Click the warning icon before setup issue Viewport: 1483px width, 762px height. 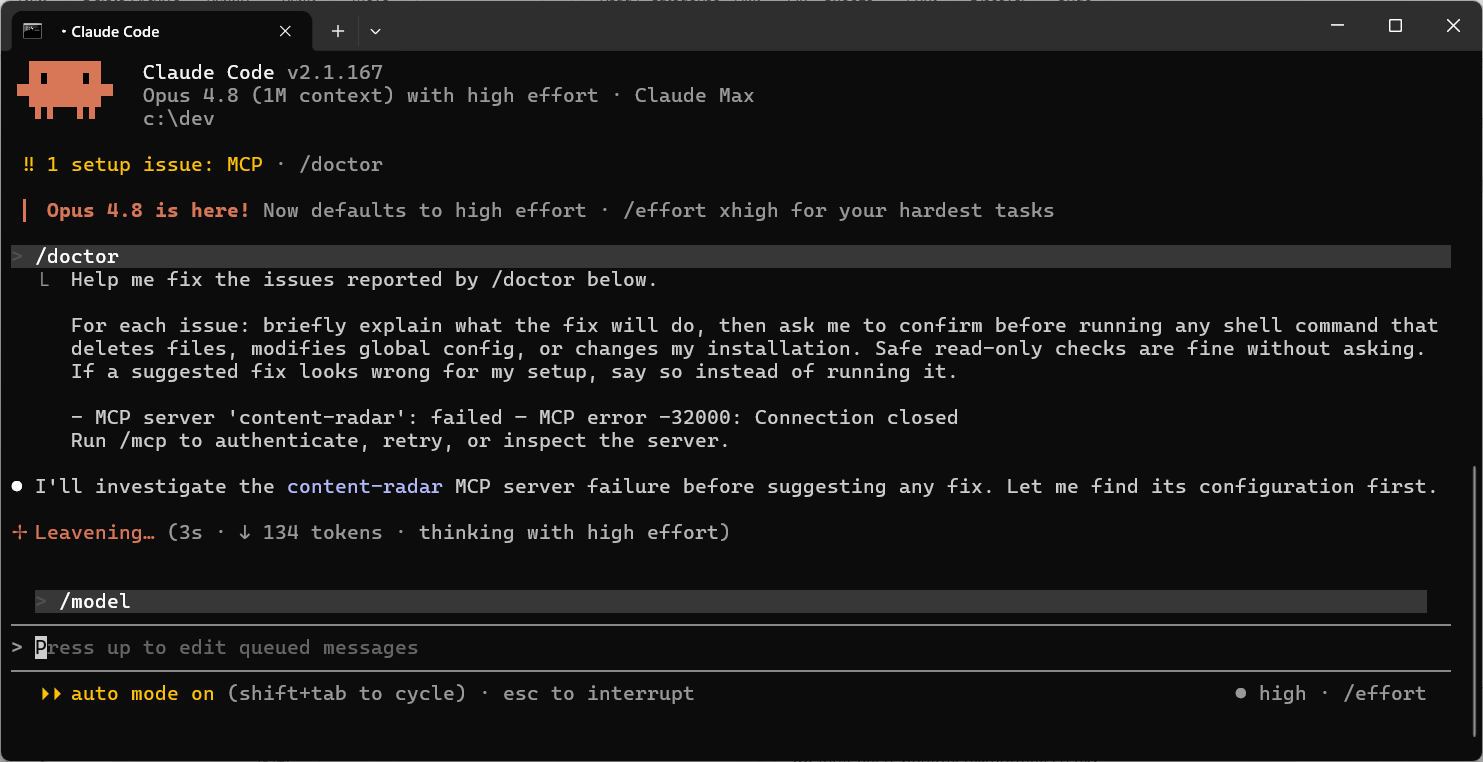pyautogui.click(x=29, y=164)
